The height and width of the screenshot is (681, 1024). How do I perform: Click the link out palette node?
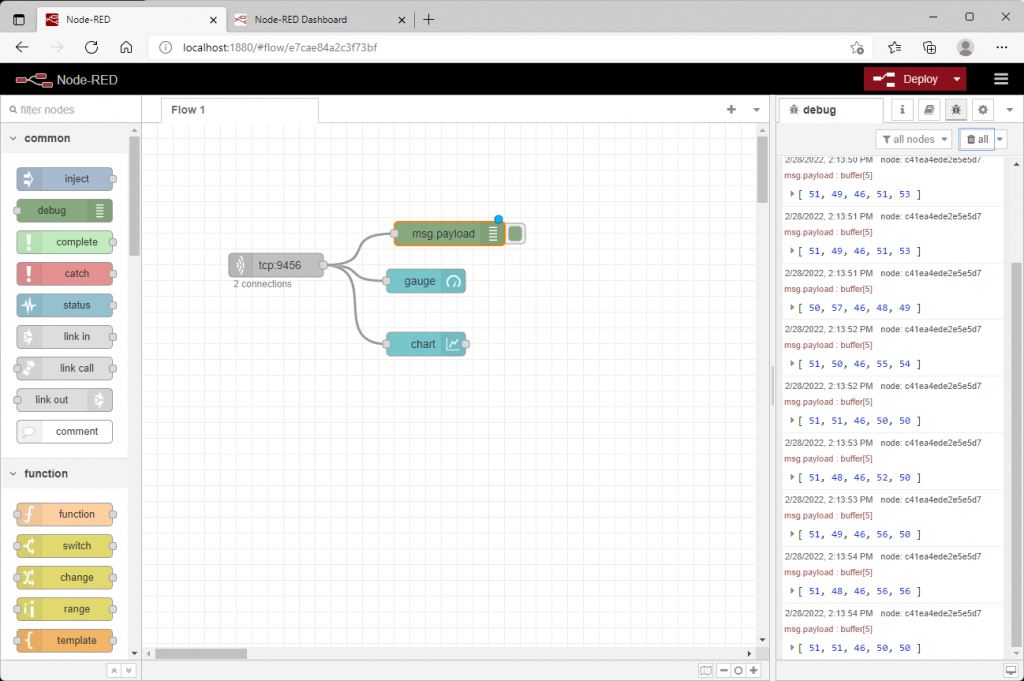tap(65, 400)
